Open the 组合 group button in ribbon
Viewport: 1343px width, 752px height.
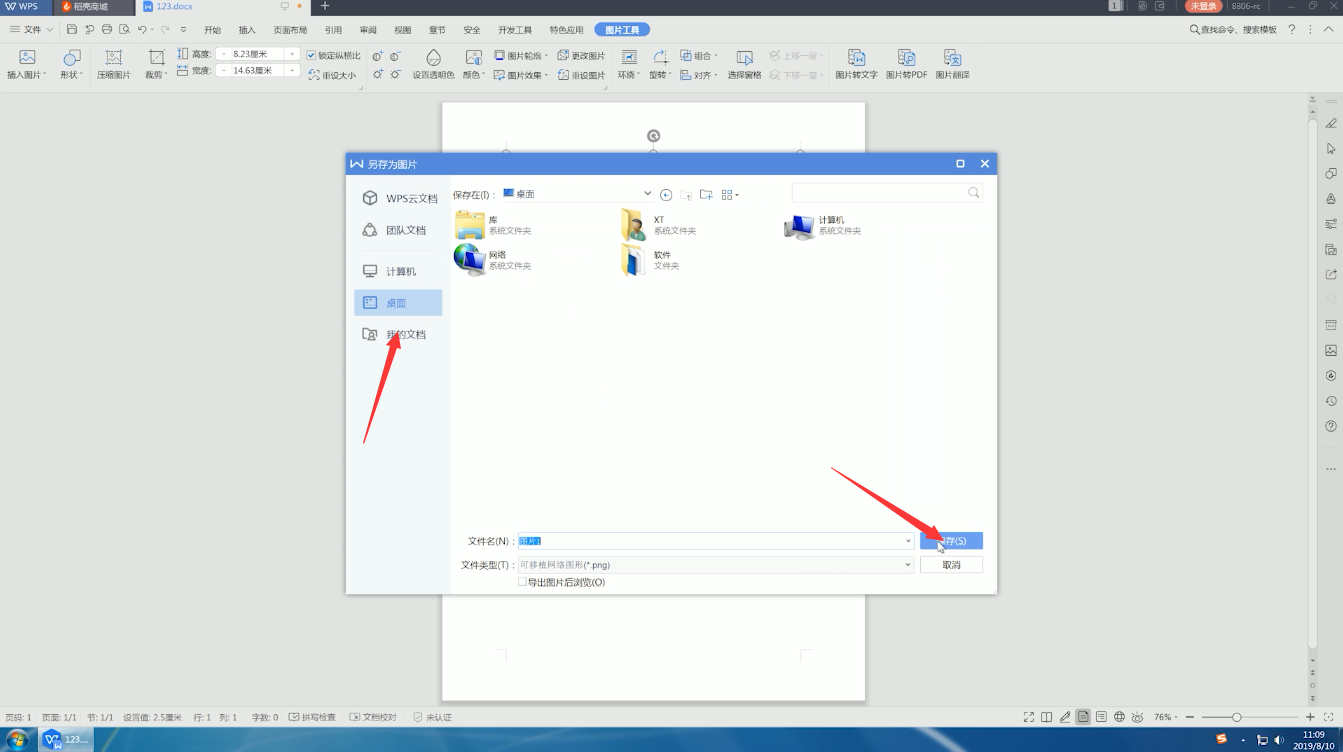pyautogui.click(x=697, y=56)
